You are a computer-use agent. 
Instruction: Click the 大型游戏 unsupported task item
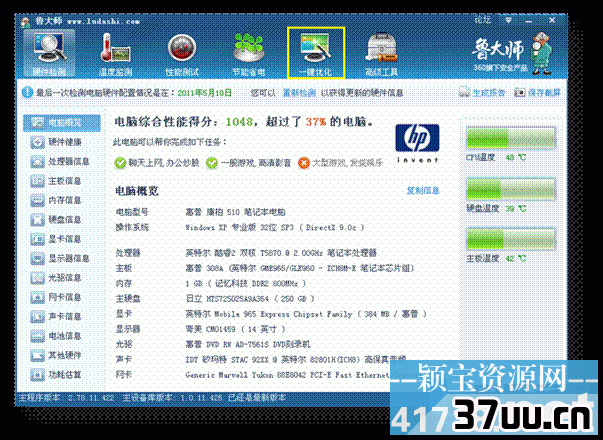click(341, 163)
